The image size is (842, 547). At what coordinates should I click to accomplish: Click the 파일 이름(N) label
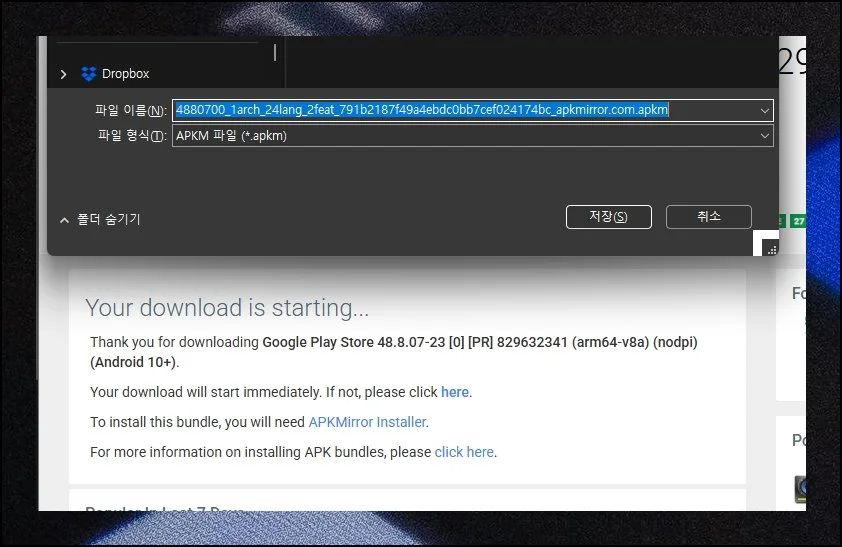point(130,110)
